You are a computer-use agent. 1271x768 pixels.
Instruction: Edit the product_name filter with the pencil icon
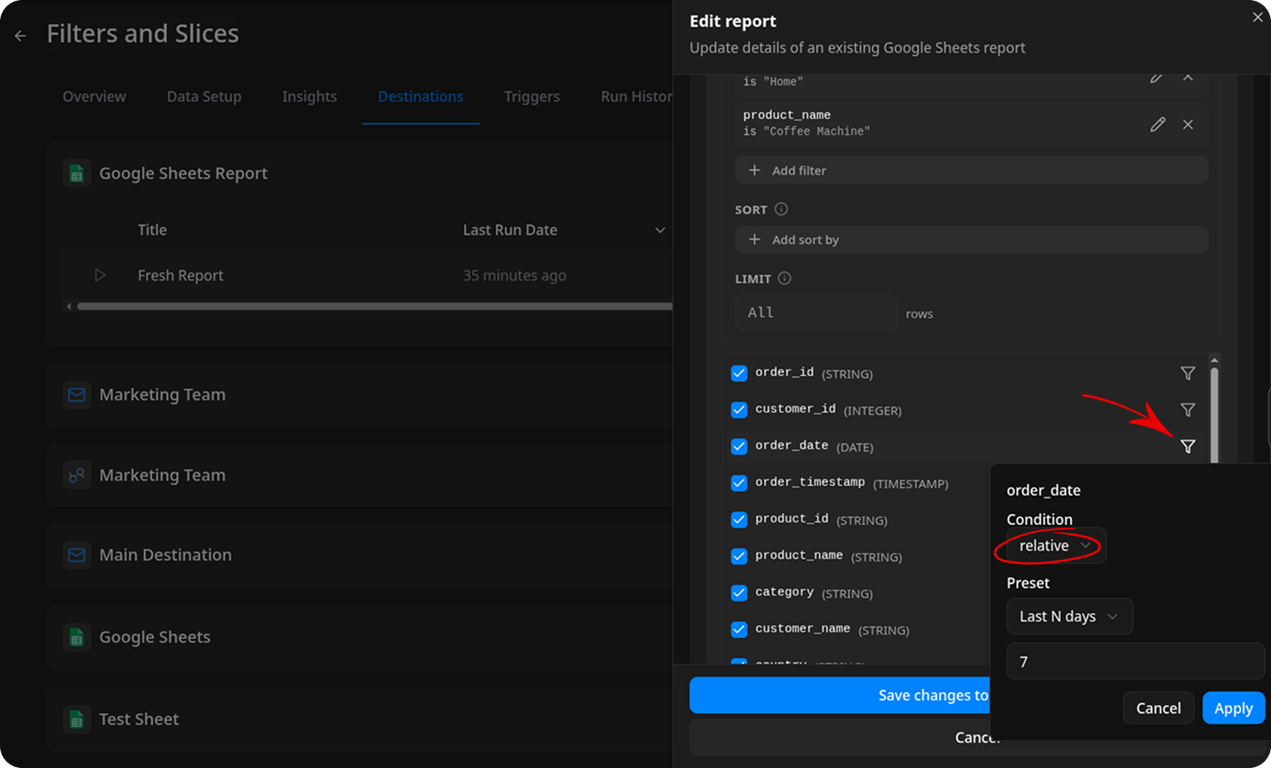[x=1158, y=124]
